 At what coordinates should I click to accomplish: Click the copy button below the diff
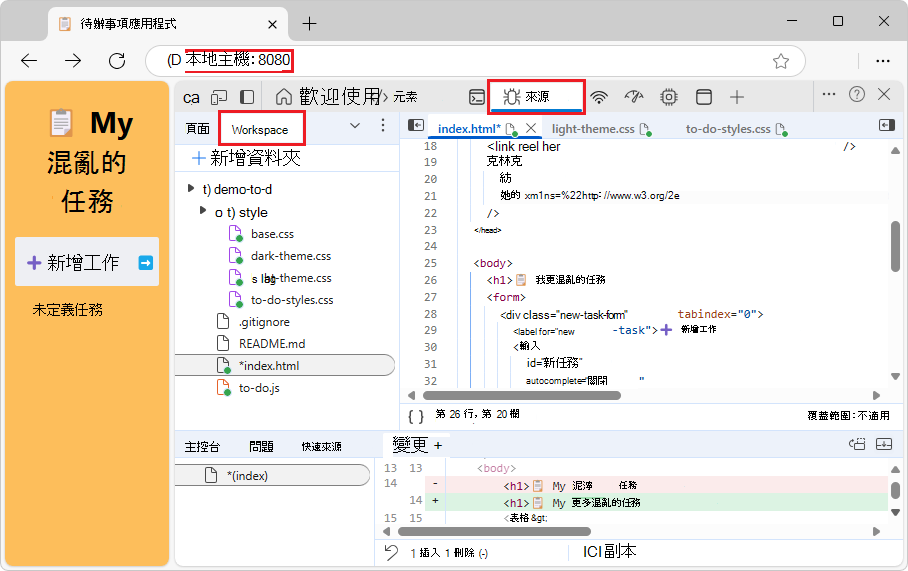(609, 551)
